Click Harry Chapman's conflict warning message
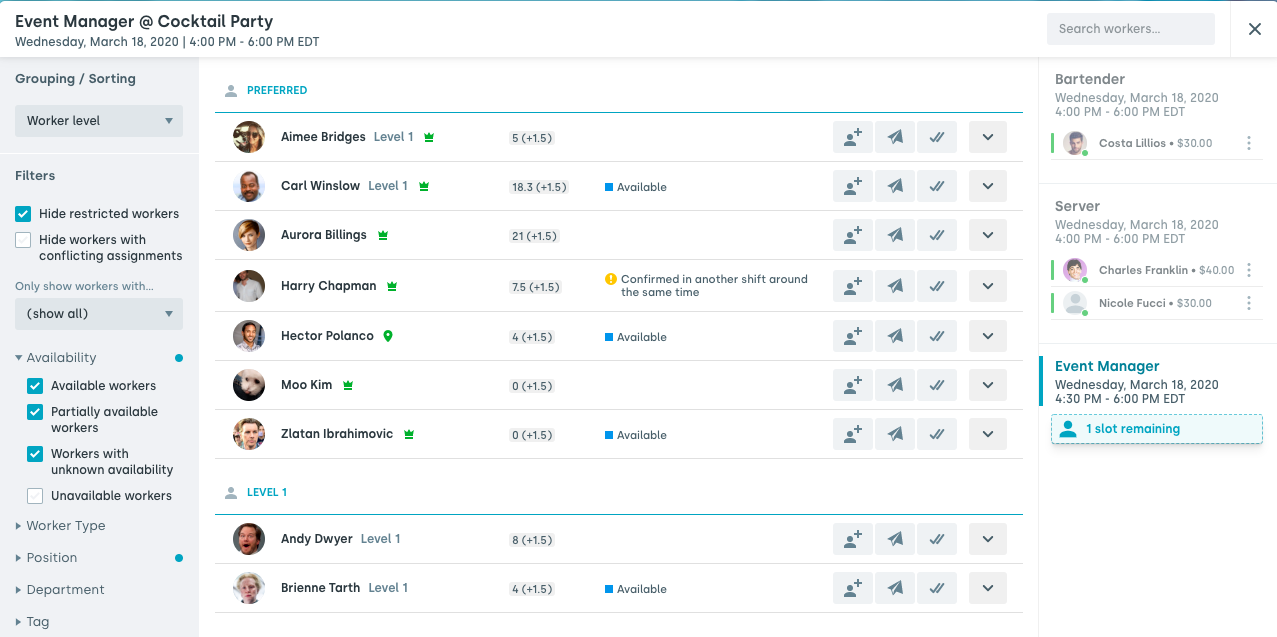This screenshot has width=1277, height=637. [706, 286]
